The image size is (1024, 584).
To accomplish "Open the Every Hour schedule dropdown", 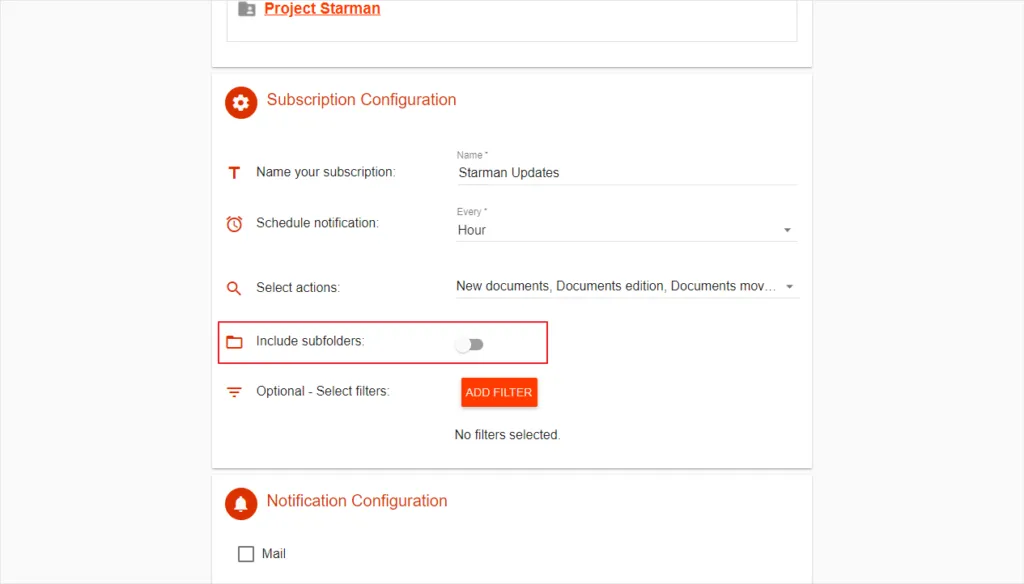I will coord(626,230).
